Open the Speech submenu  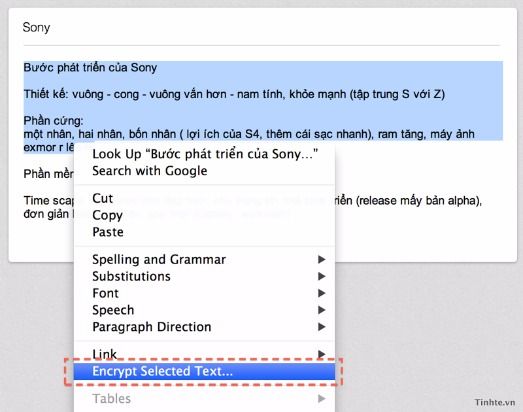pyautogui.click(x=204, y=310)
